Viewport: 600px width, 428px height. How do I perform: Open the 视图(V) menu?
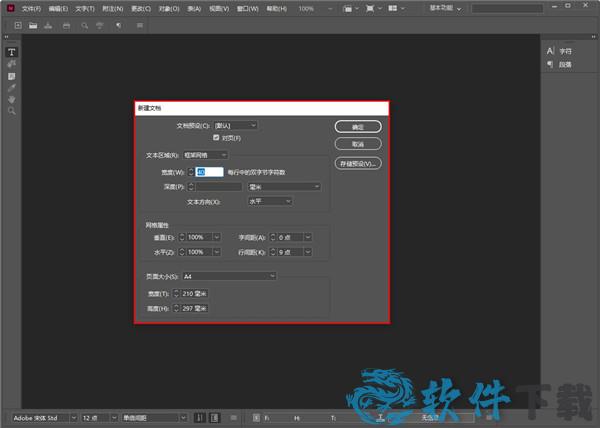point(220,7)
